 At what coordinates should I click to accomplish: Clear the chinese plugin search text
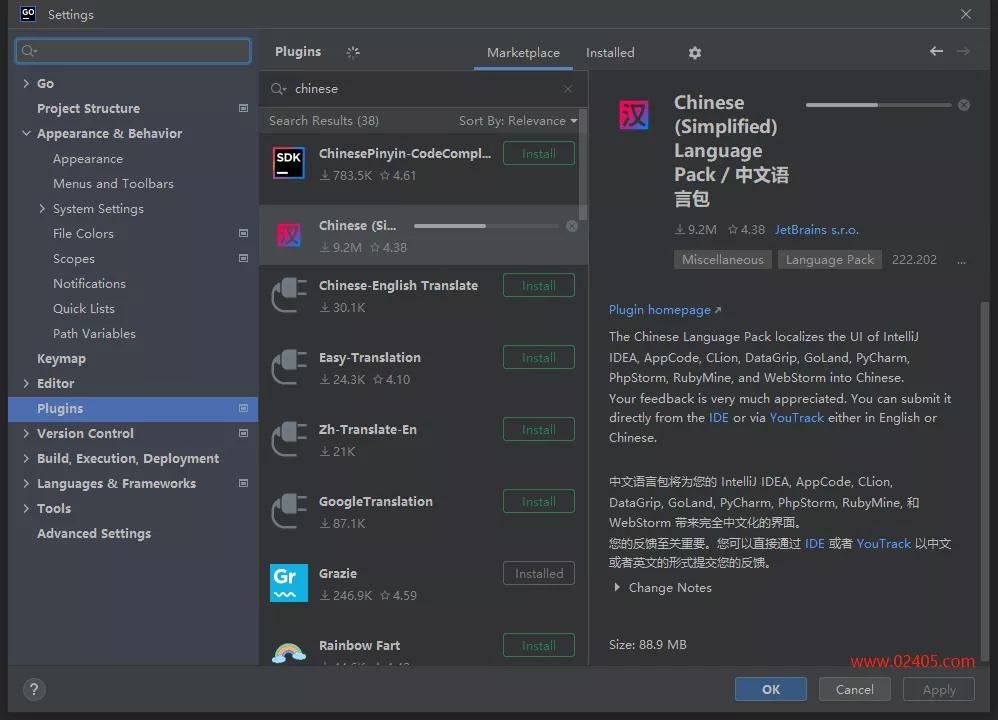click(x=568, y=89)
